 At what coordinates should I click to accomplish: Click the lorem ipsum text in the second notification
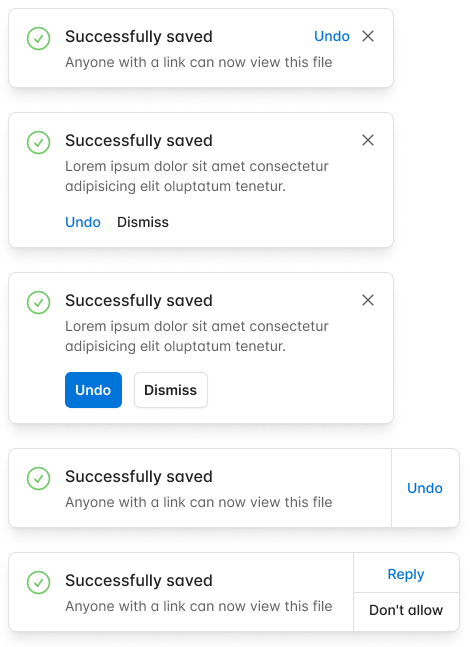(197, 176)
